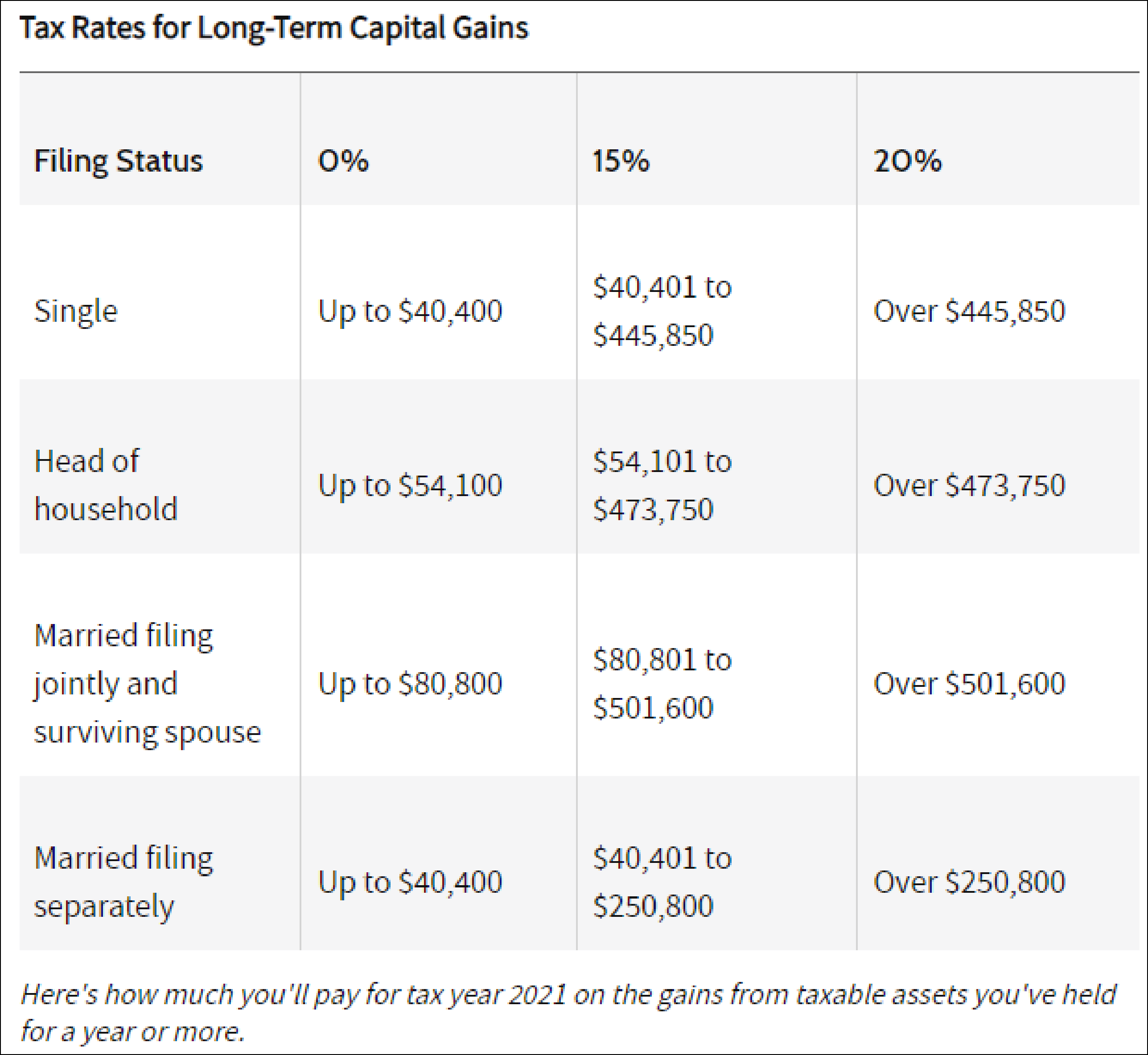
Task: Select the 'Over $250,800' cell
Action: (x=969, y=882)
